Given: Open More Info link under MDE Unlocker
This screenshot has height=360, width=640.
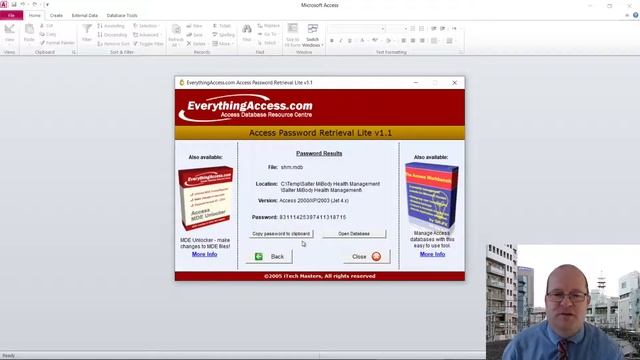Looking at the screenshot, I should (x=204, y=254).
